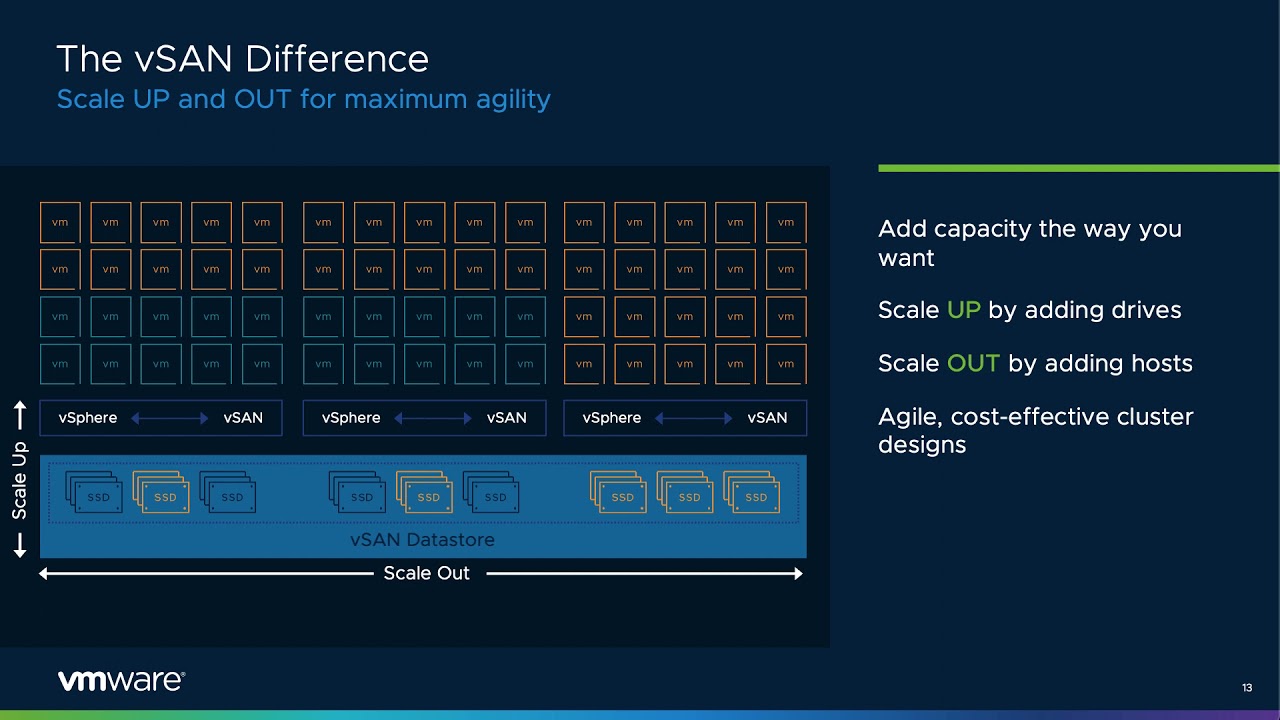This screenshot has height=720, width=1280.
Task: Click the bottom-left teal vm box
Action: tap(60, 364)
